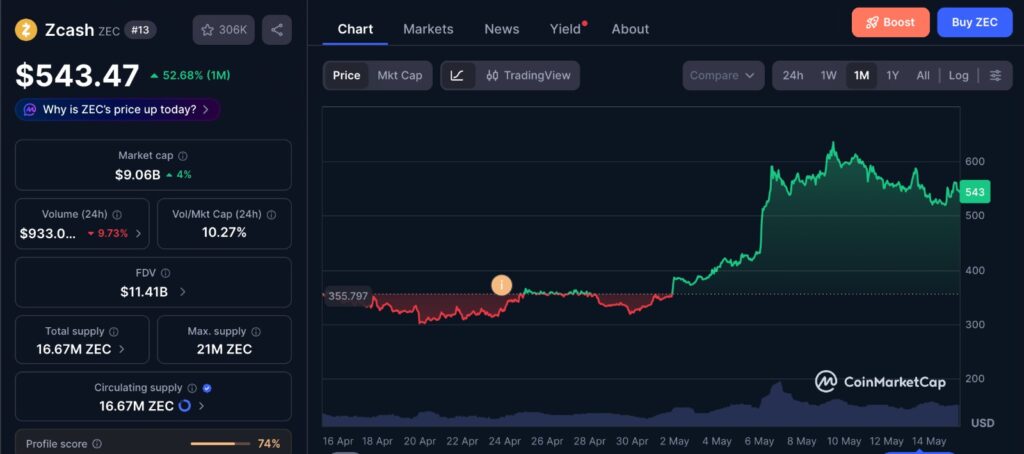Click the 10 May date axis label
Image resolution: width=1024 pixels, height=454 pixels.
click(x=844, y=442)
